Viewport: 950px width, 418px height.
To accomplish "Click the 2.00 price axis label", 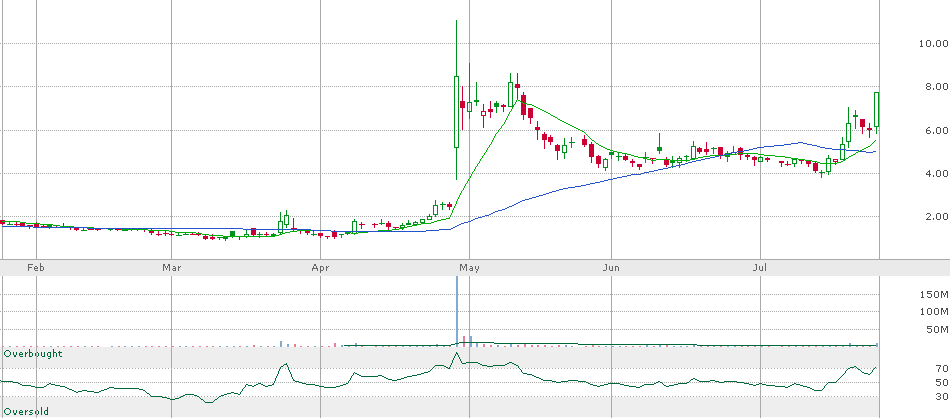I will pos(935,217).
